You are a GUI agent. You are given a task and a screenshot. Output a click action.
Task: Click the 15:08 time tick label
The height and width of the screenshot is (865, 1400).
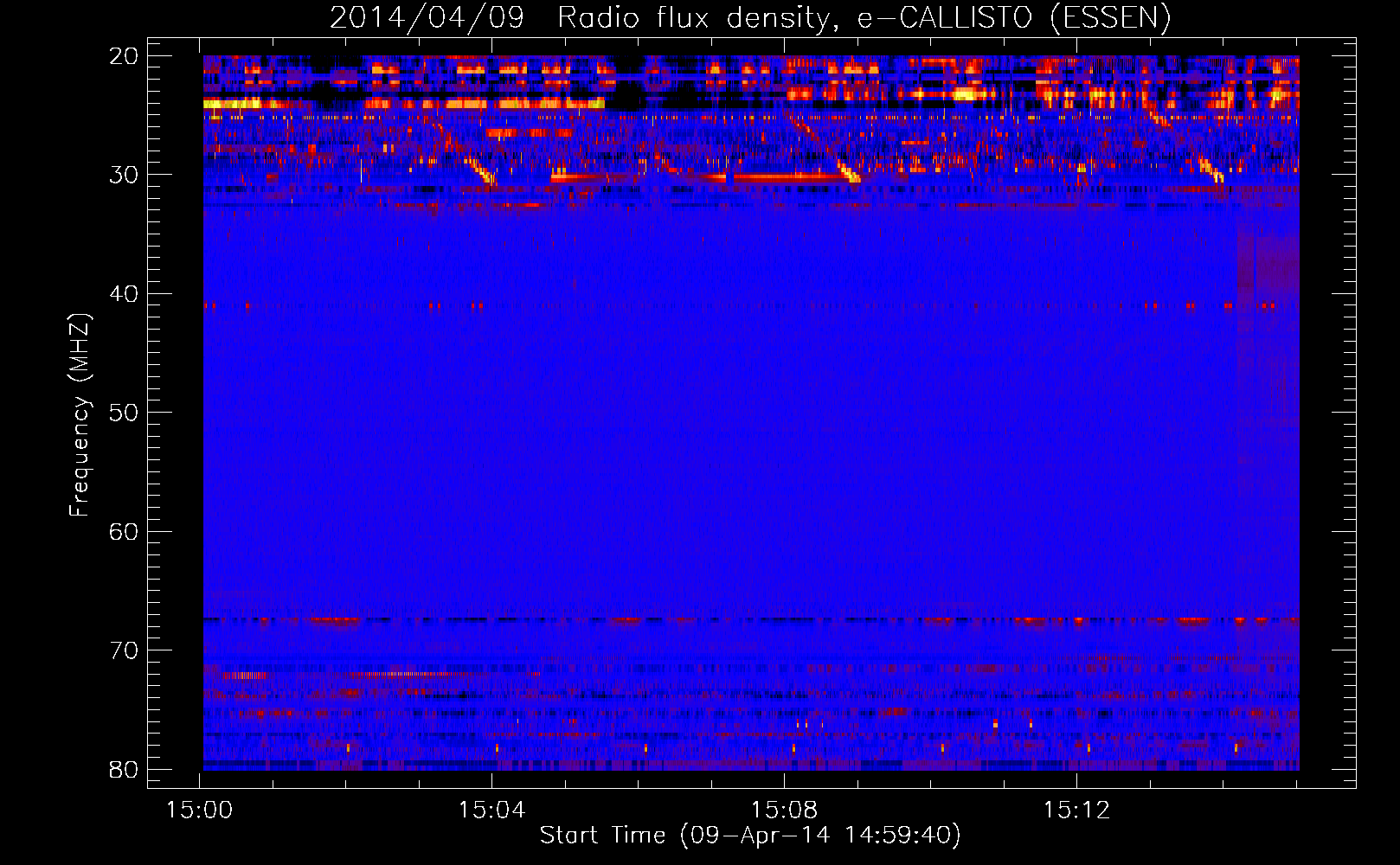pos(784,811)
